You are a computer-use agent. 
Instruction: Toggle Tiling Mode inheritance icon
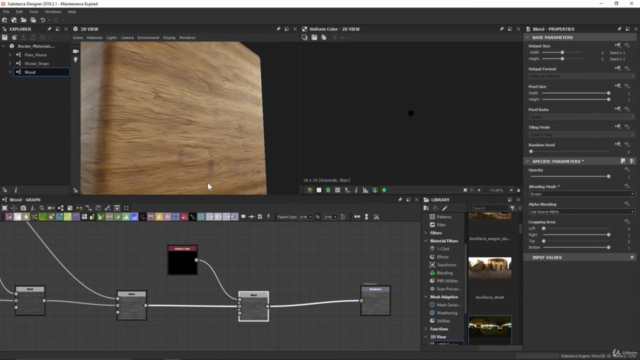618,127
